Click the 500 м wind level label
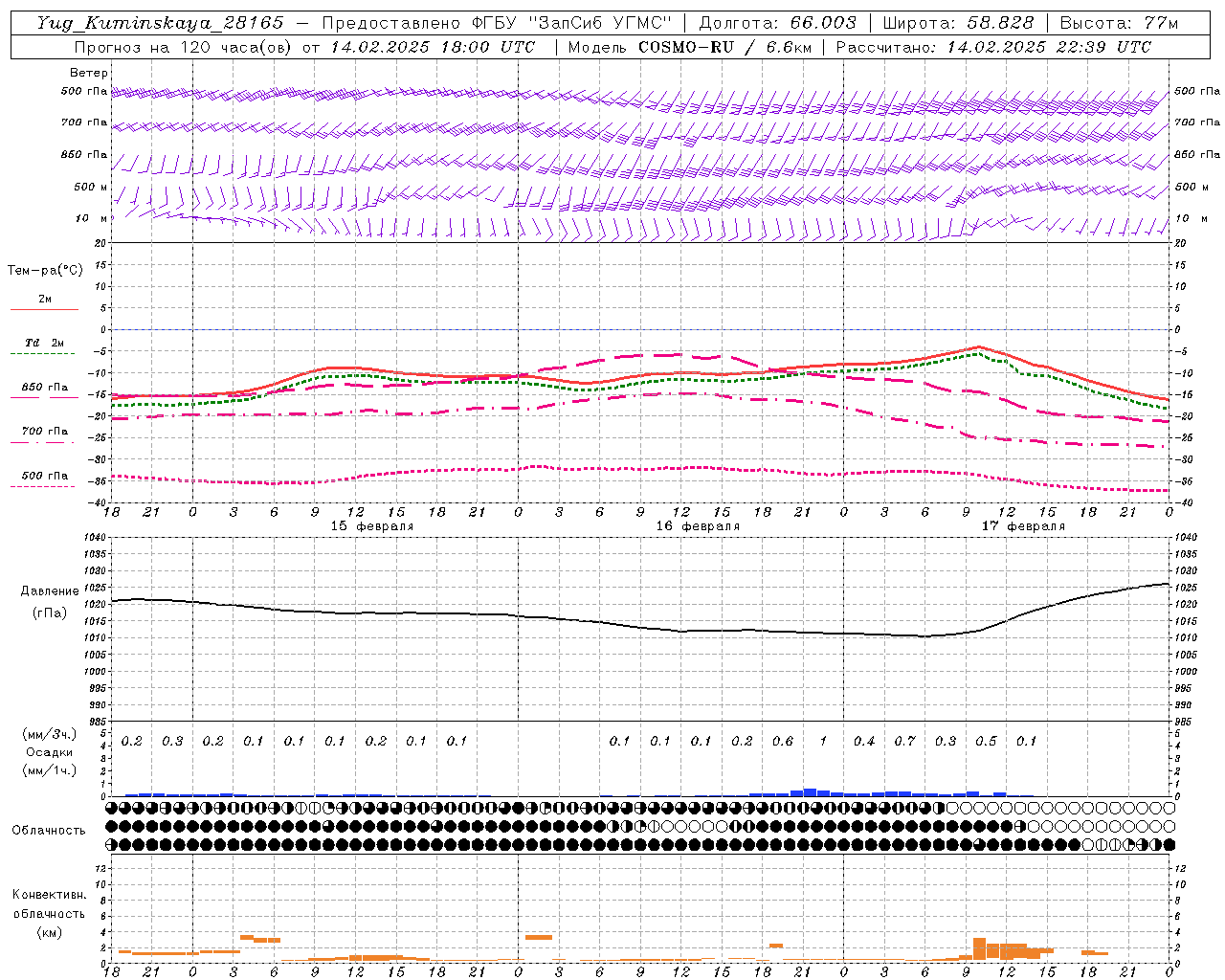 coord(91,187)
